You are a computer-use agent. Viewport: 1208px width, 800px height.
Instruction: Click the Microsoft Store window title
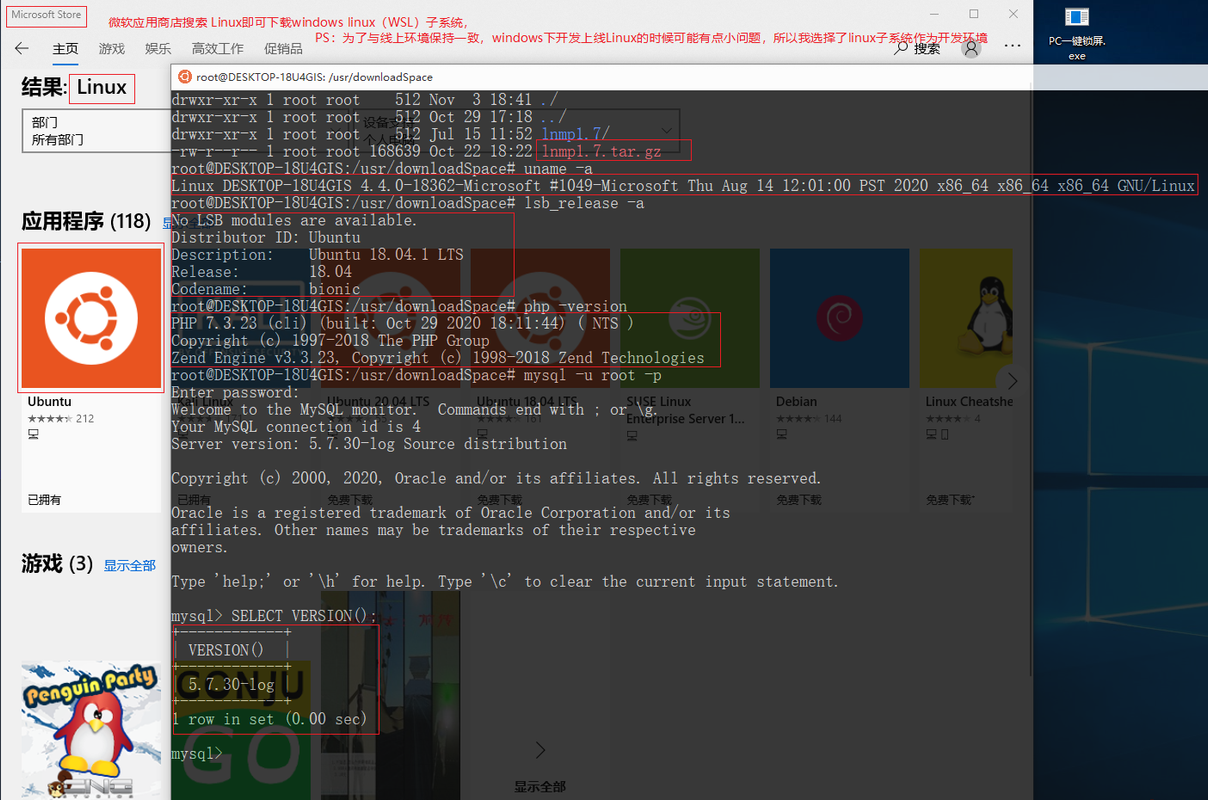pos(46,16)
